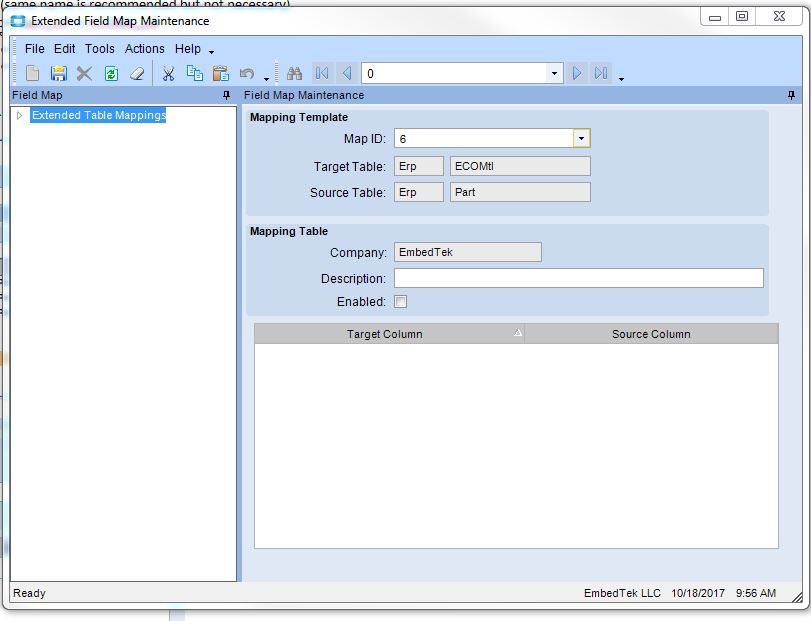Open the record navigation dropdown arrow
This screenshot has width=811, height=621.
tap(554, 73)
